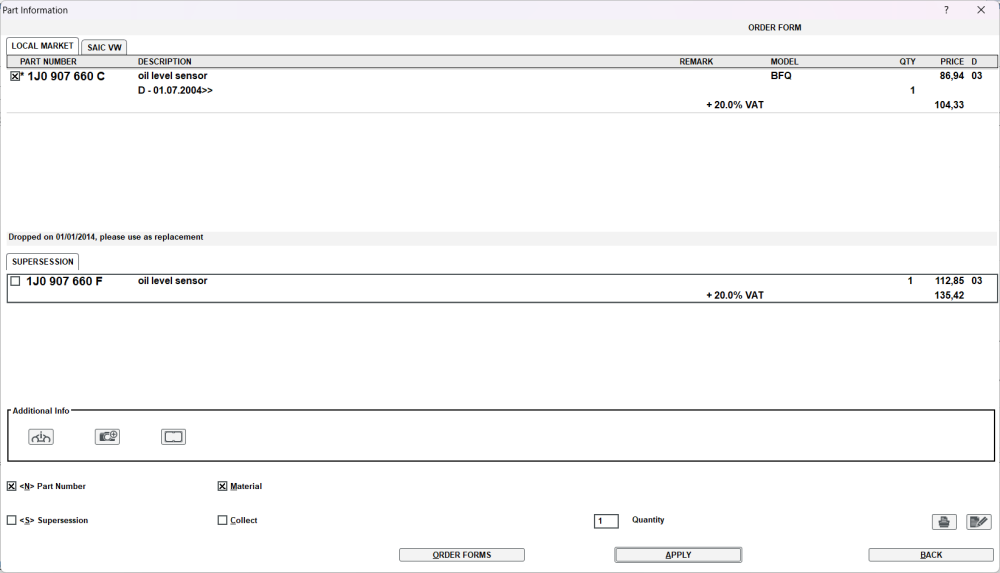1000x573 pixels.
Task: Select the SUPERSESSION tab
Action: click(x=43, y=262)
